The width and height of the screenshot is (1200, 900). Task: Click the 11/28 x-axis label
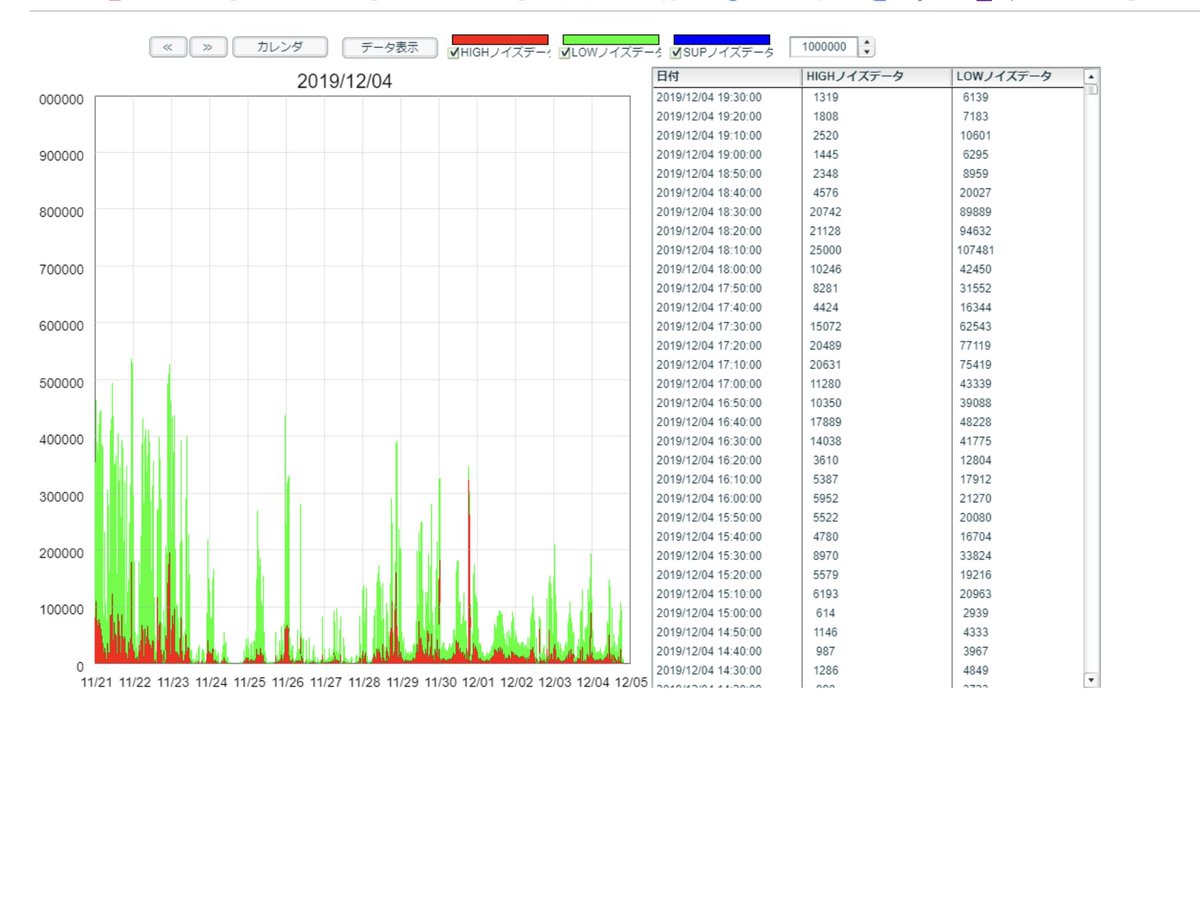[364, 683]
